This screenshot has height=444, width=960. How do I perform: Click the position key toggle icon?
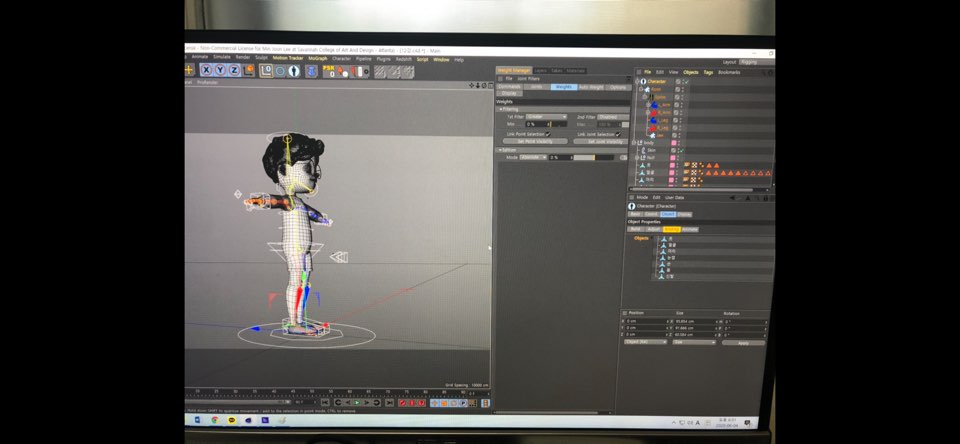(x=434, y=402)
